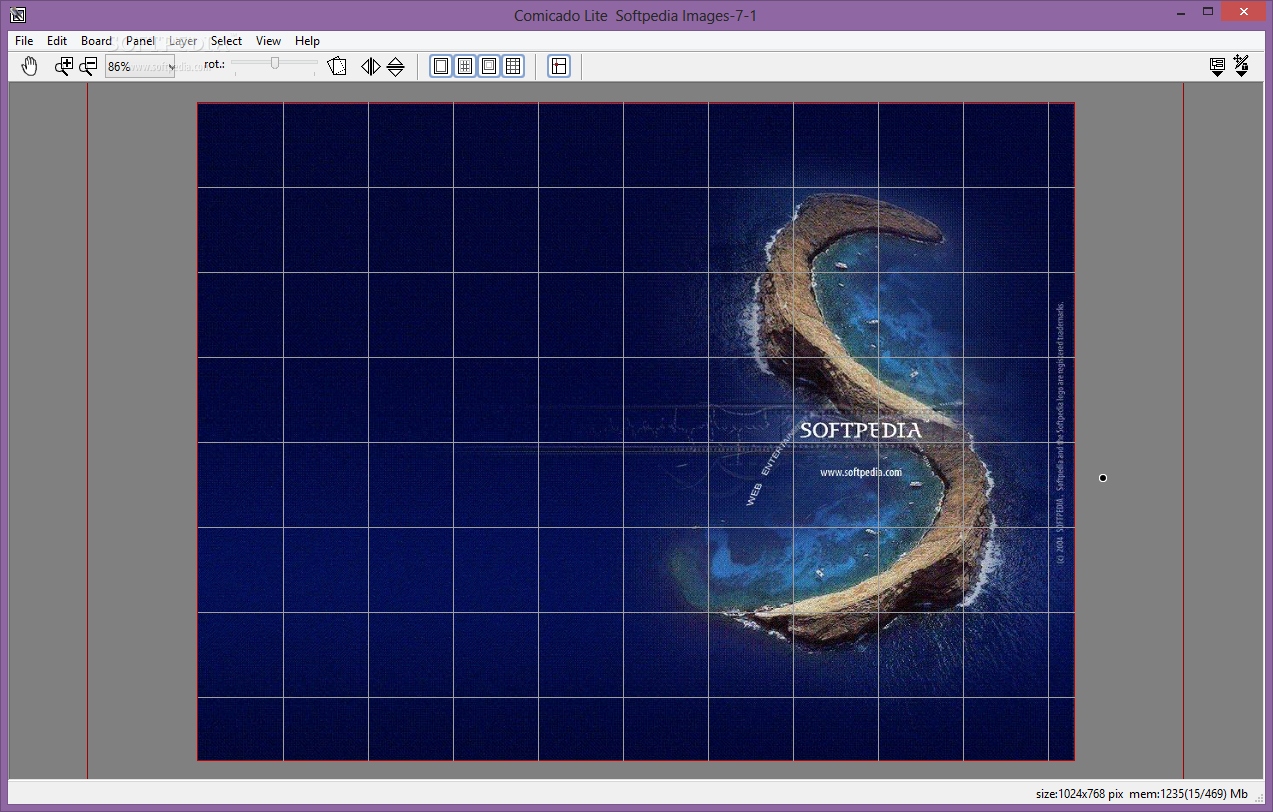
Task: Open the Edit menu
Action: point(57,41)
